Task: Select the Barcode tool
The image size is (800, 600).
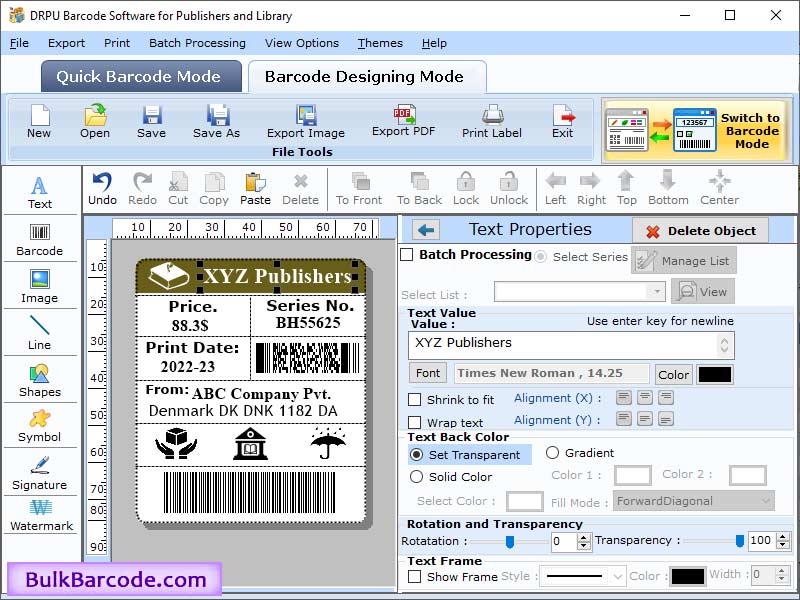Action: click(40, 240)
